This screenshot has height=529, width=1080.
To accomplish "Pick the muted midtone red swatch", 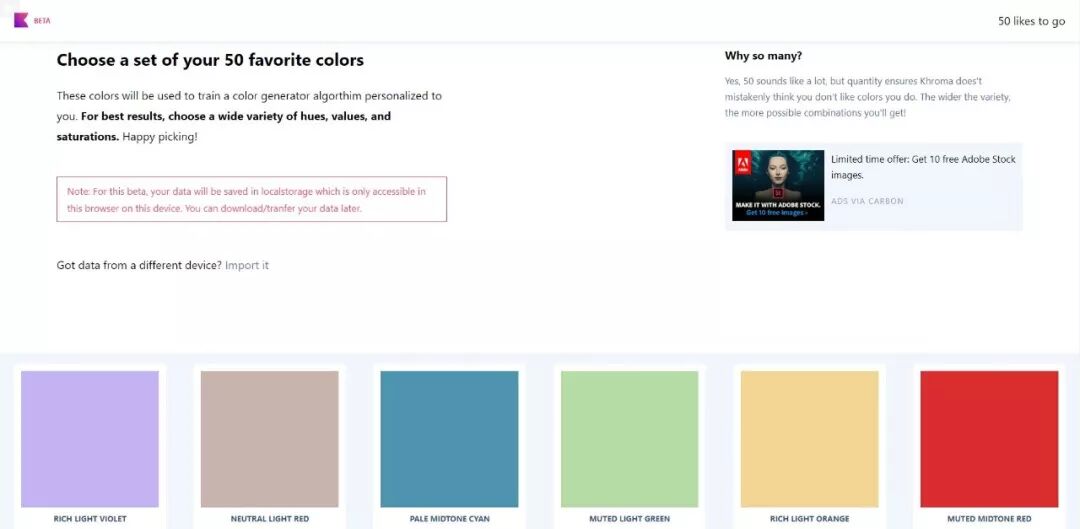I will coord(989,439).
